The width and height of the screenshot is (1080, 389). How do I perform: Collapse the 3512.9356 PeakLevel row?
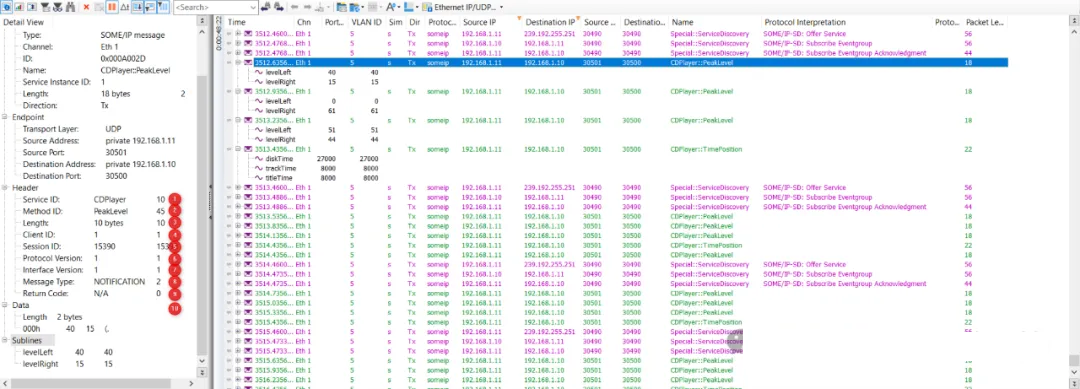(238, 91)
